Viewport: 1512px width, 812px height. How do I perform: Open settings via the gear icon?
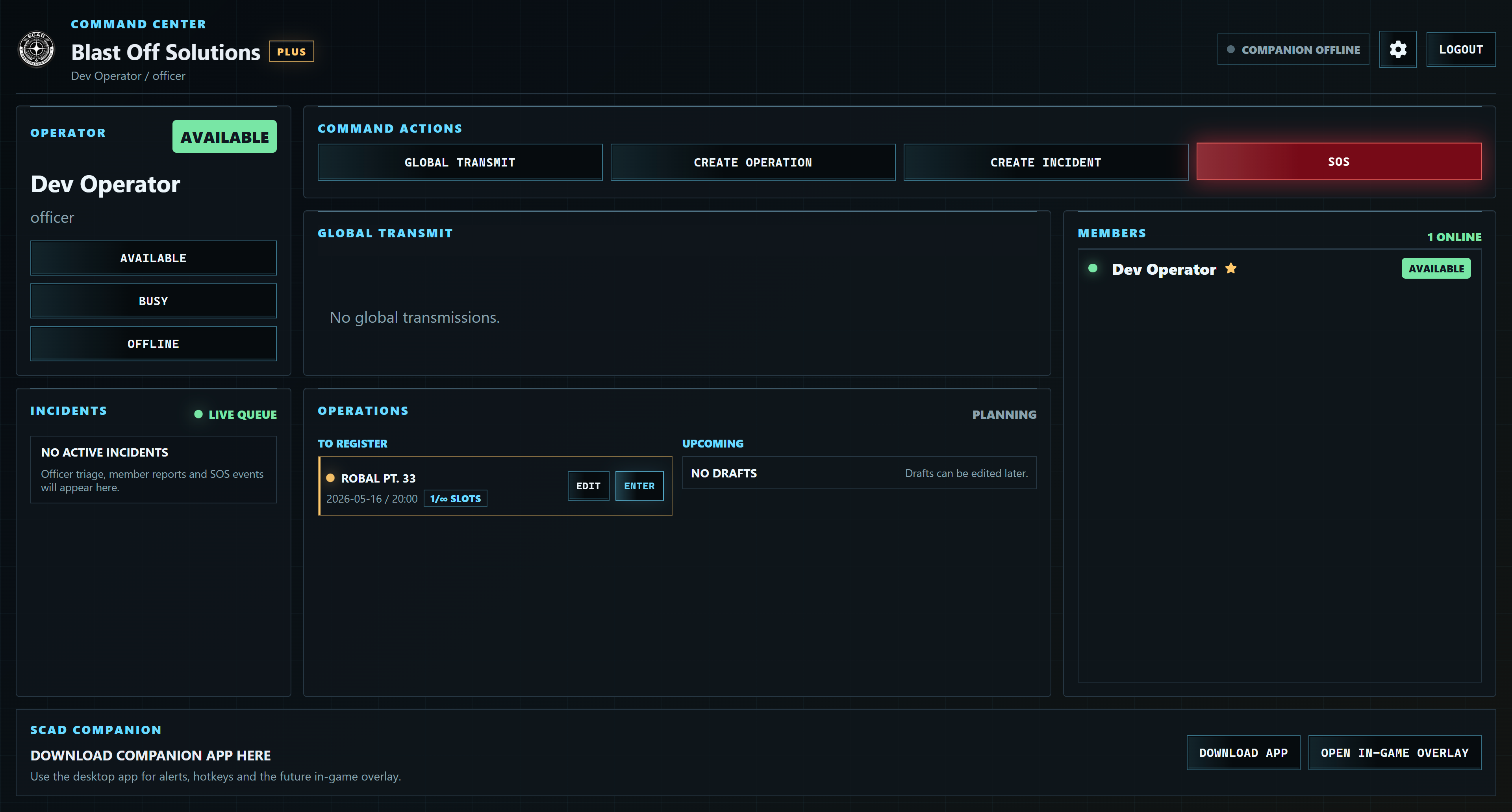[1397, 49]
